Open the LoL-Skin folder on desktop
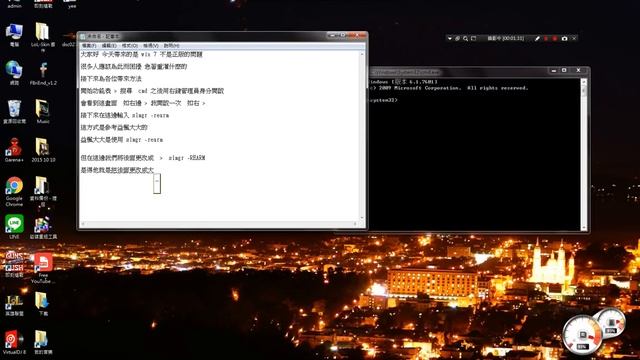Image resolution: width=640 pixels, height=360 pixels. 42,36
